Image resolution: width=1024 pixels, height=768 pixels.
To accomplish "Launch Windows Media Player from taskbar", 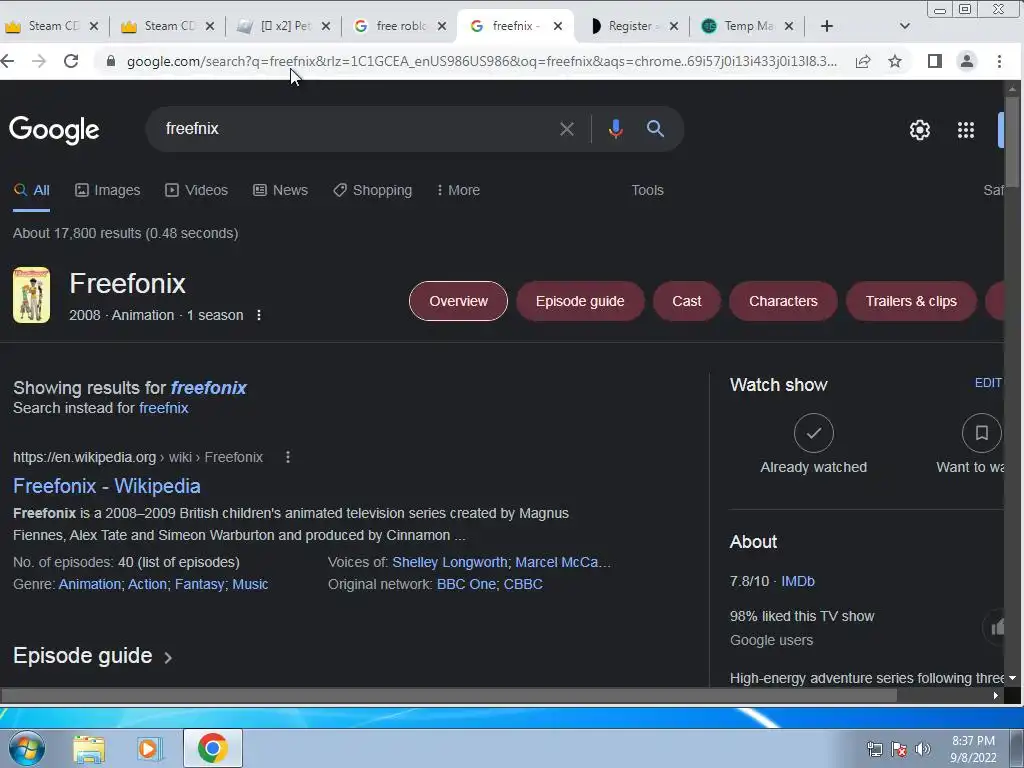I will click(149, 749).
